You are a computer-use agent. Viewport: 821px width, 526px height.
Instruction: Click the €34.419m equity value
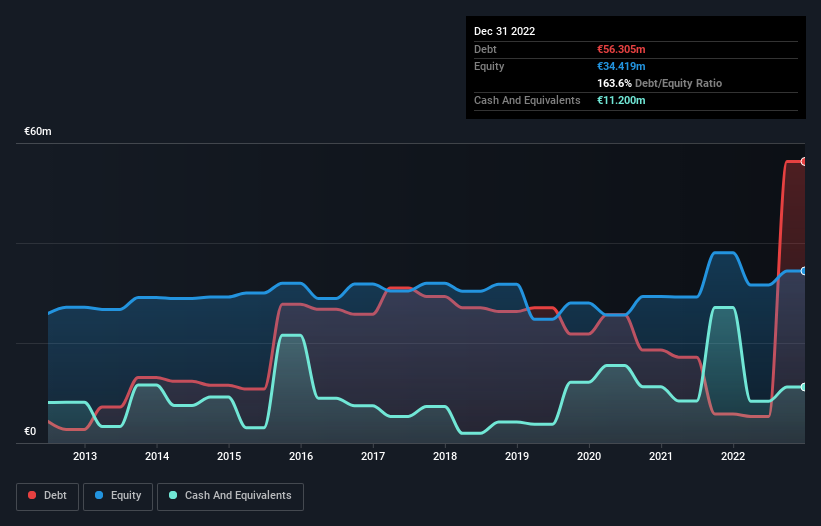[621, 66]
